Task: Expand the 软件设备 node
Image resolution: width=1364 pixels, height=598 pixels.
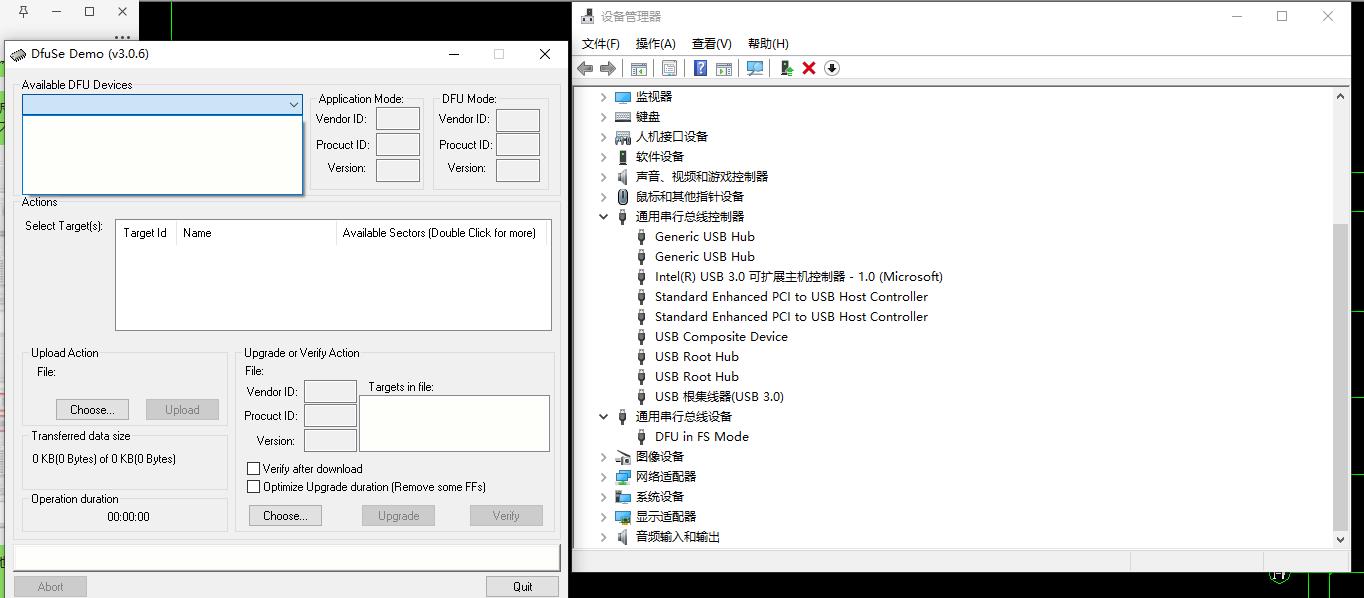Action: (603, 156)
